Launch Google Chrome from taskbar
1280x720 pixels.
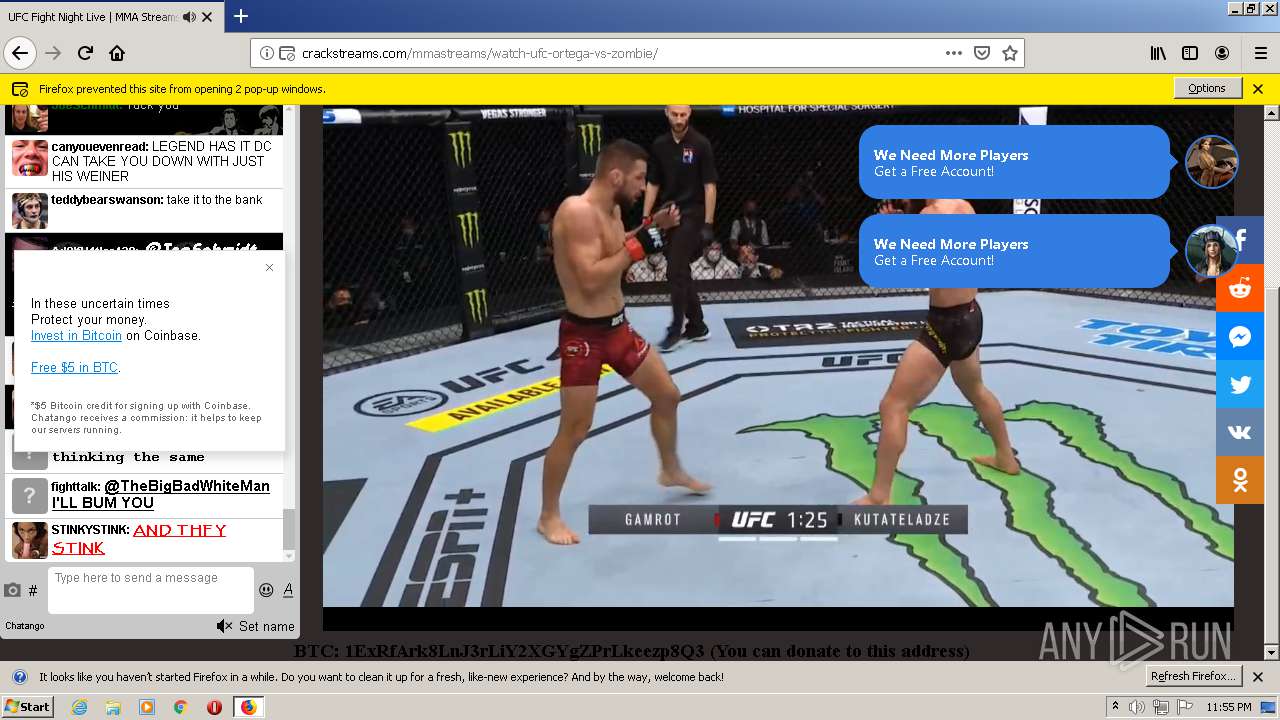point(181,707)
